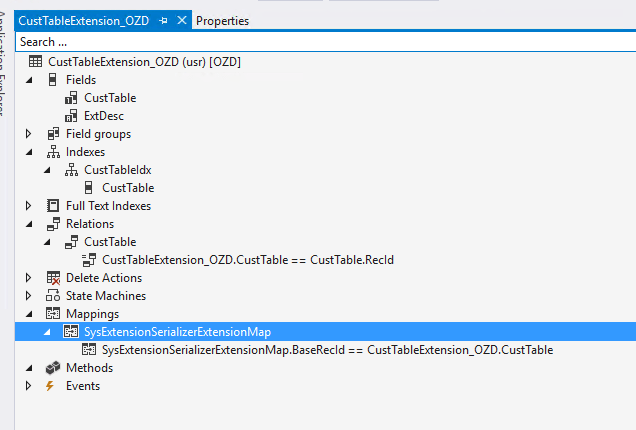
Task: Pin the CustTableExtension_OZD tab
Action: click(x=163, y=21)
